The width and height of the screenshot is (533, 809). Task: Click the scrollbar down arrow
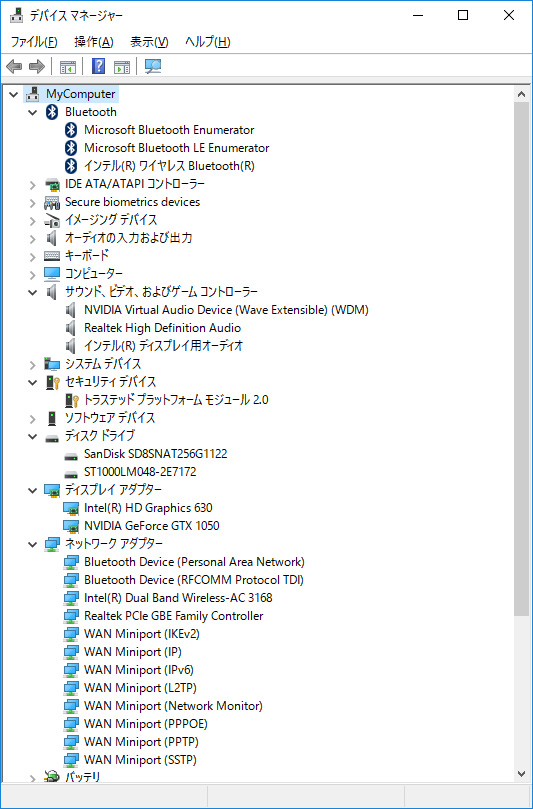(x=521, y=774)
